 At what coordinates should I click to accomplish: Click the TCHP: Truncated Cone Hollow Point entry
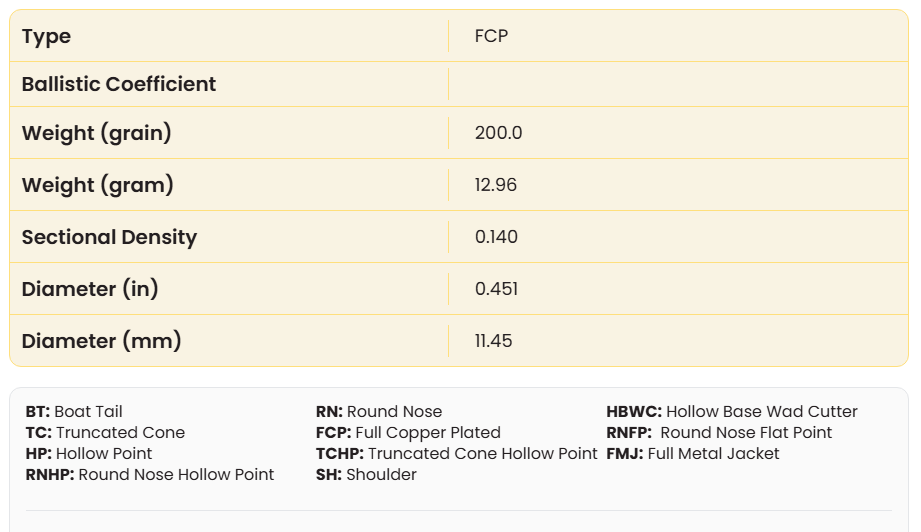(x=456, y=454)
